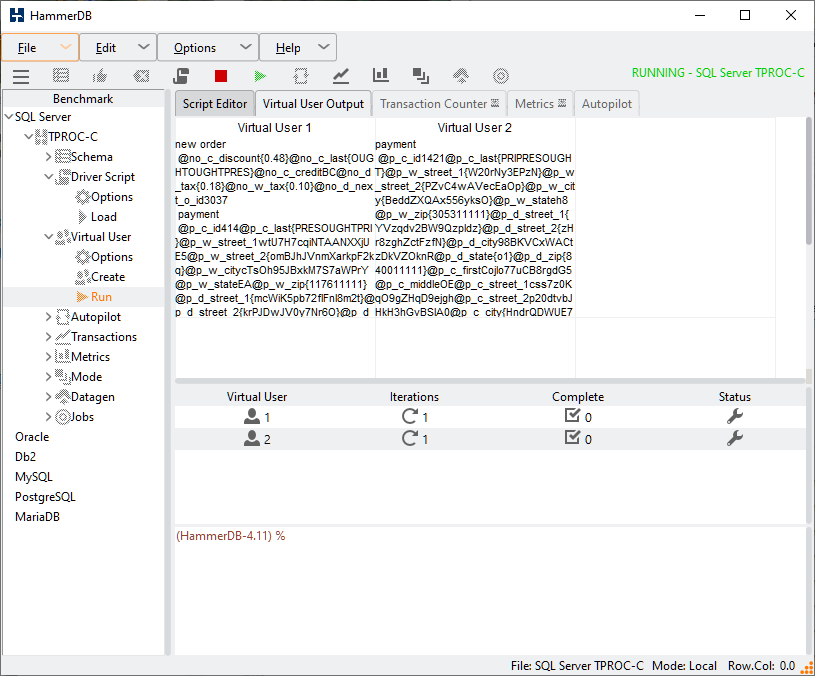
Task: Switch to the Transaction Counter tab
Action: pyautogui.click(x=439, y=104)
